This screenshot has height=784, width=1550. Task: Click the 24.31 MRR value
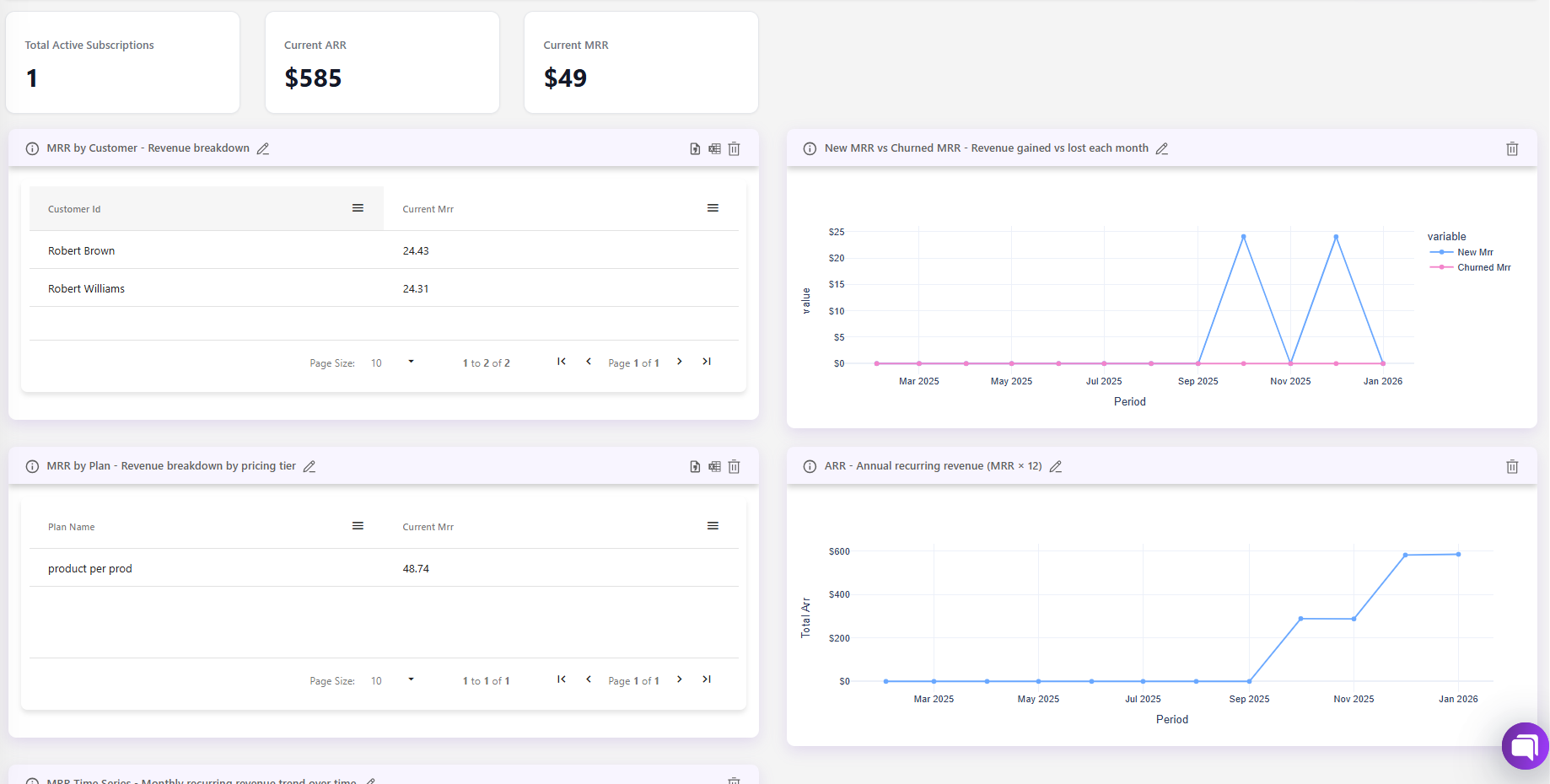click(416, 289)
